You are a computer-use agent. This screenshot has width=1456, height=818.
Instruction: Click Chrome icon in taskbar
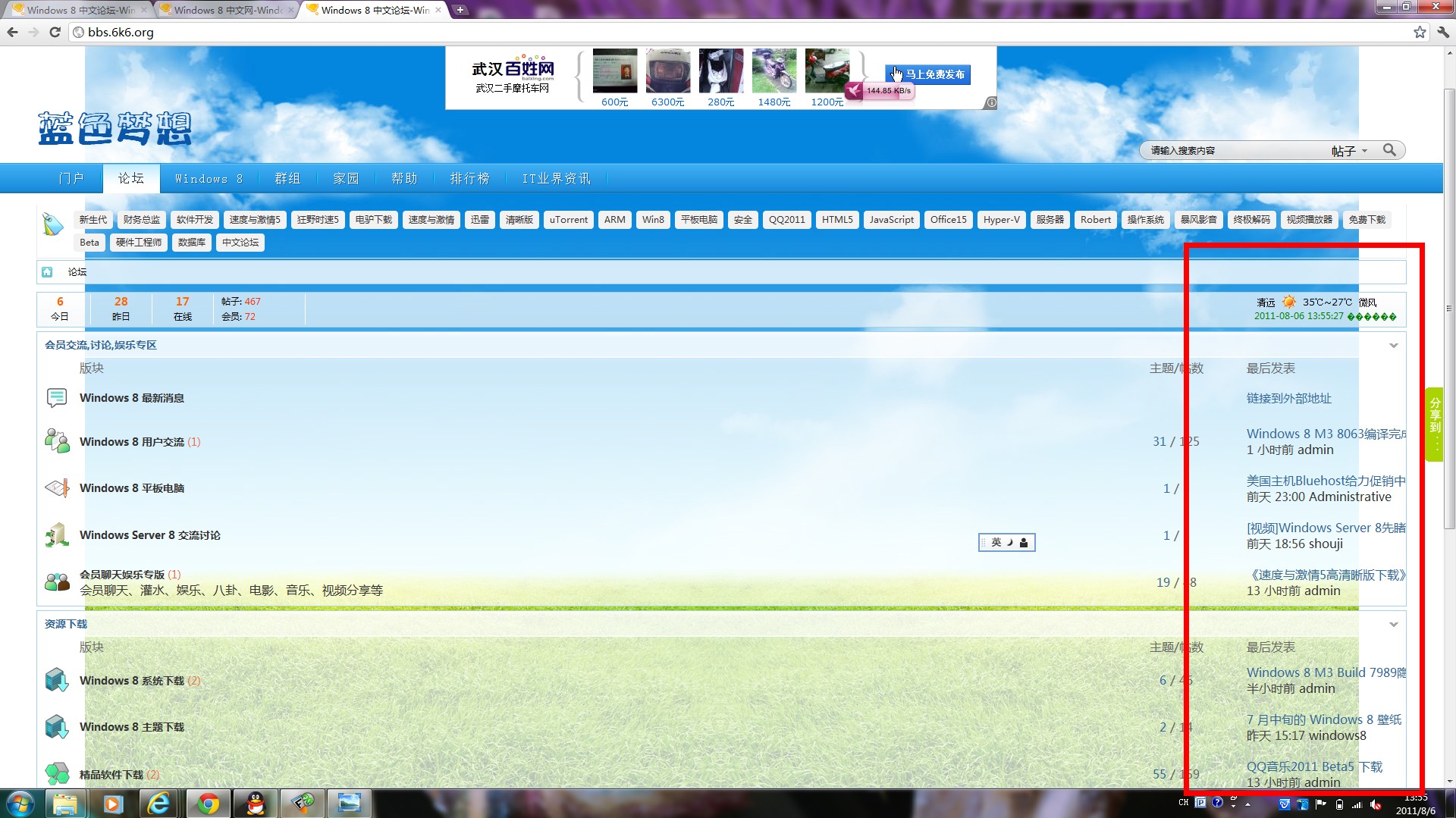[x=208, y=804]
